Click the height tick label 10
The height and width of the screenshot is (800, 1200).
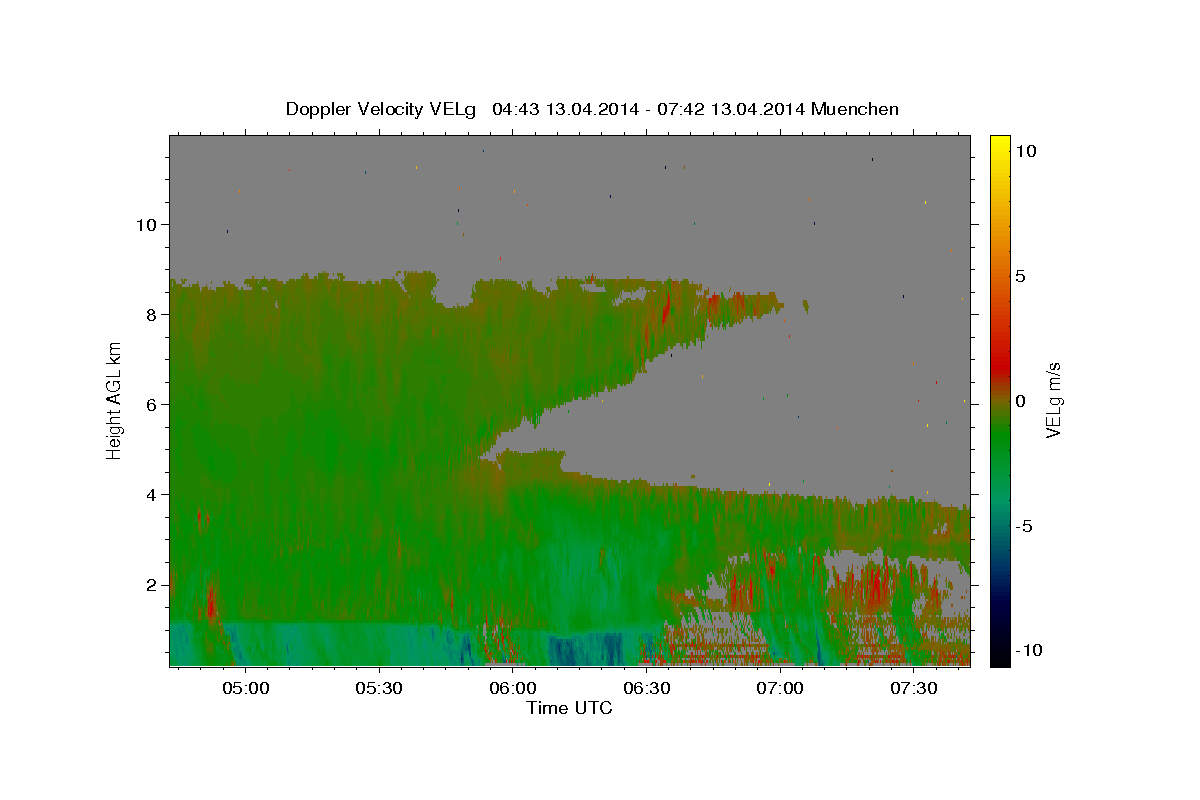[x=145, y=224]
